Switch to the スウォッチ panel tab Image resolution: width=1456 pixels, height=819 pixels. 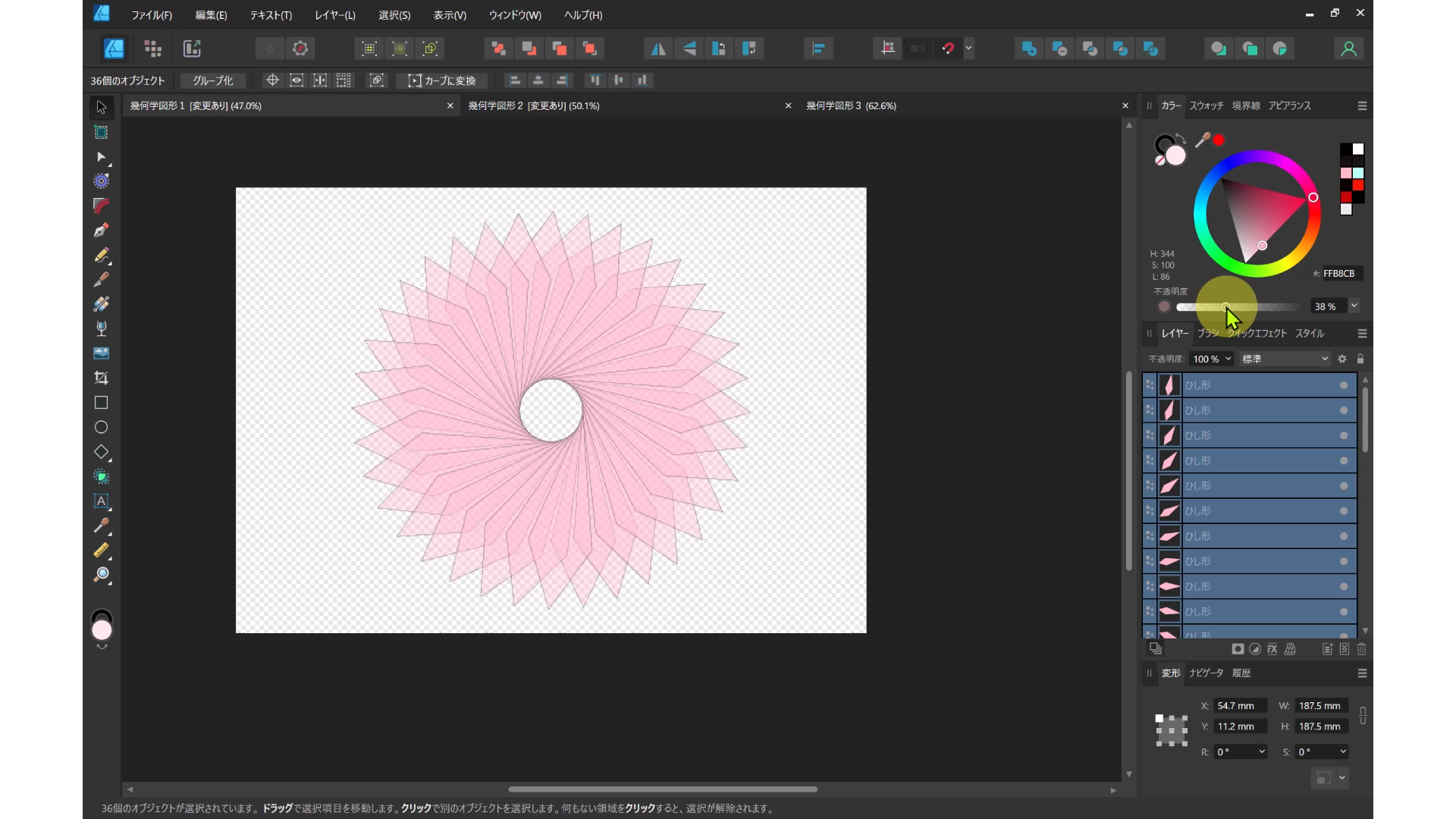coord(1207,106)
